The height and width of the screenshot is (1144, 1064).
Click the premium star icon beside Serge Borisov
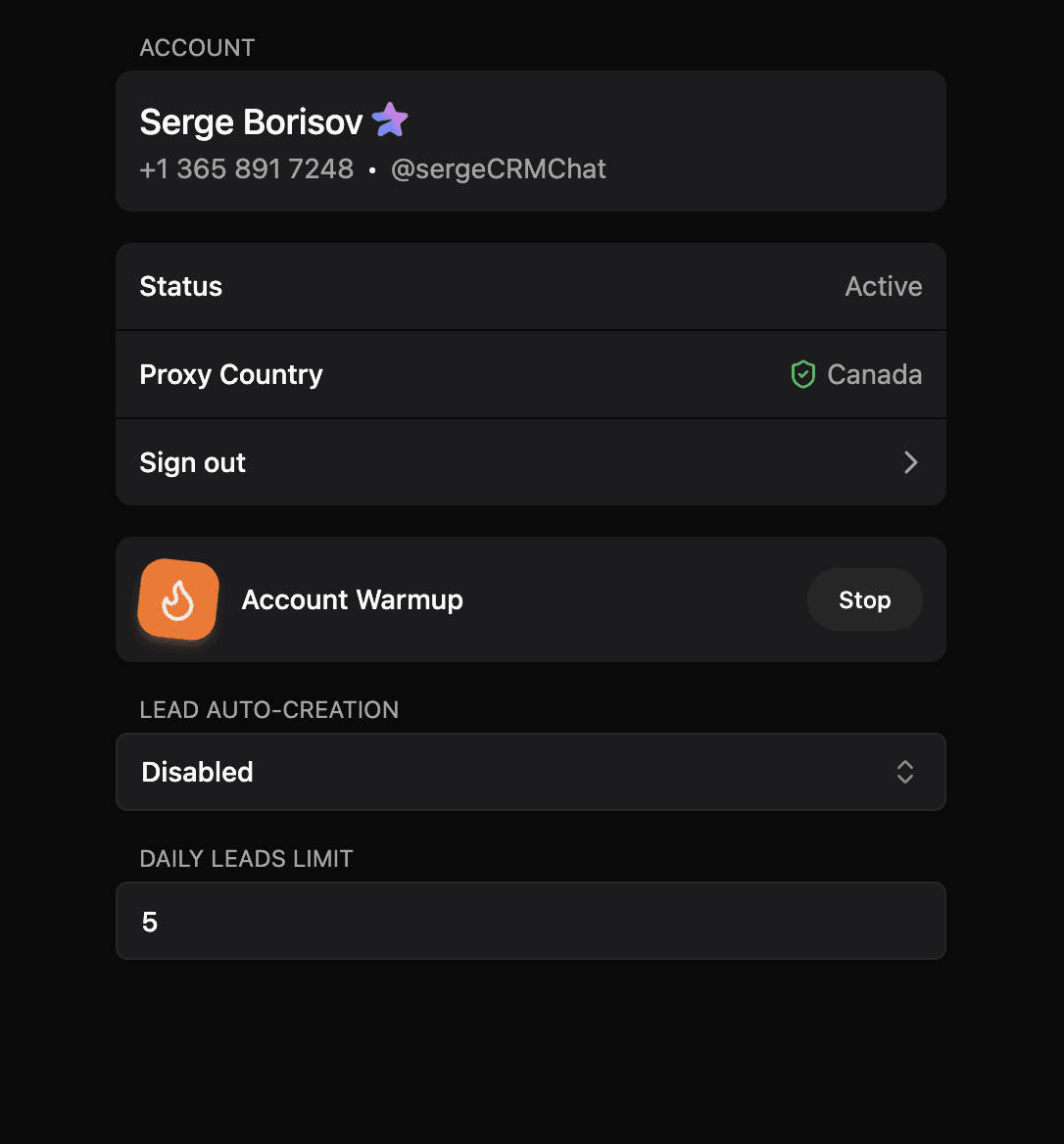[389, 119]
